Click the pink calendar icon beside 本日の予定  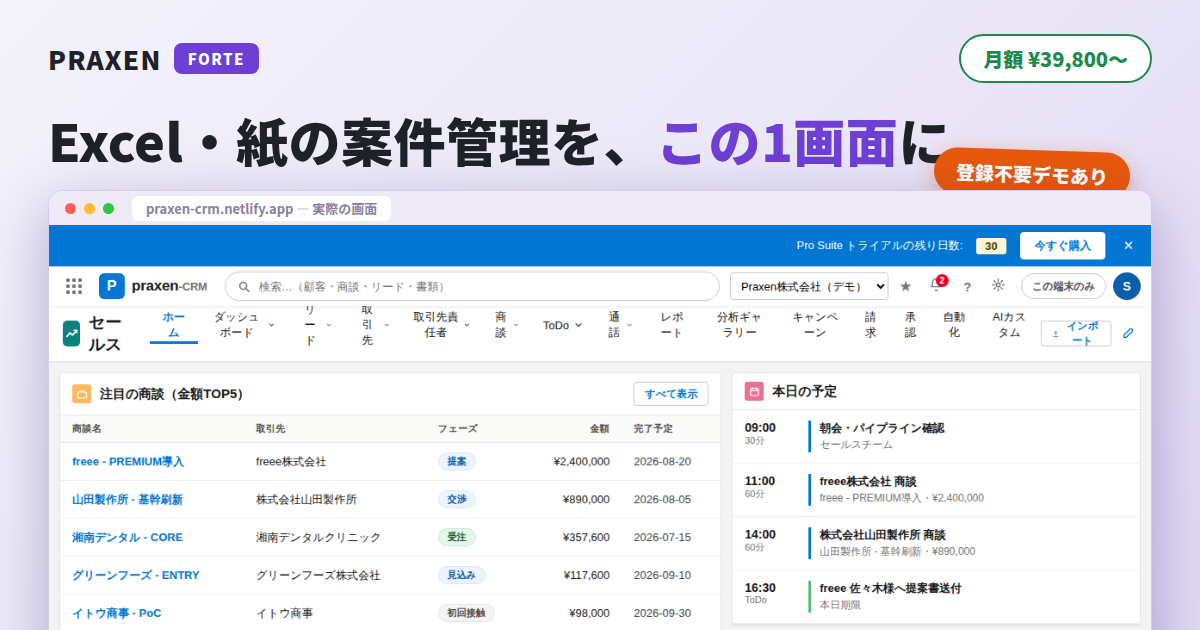tap(755, 391)
